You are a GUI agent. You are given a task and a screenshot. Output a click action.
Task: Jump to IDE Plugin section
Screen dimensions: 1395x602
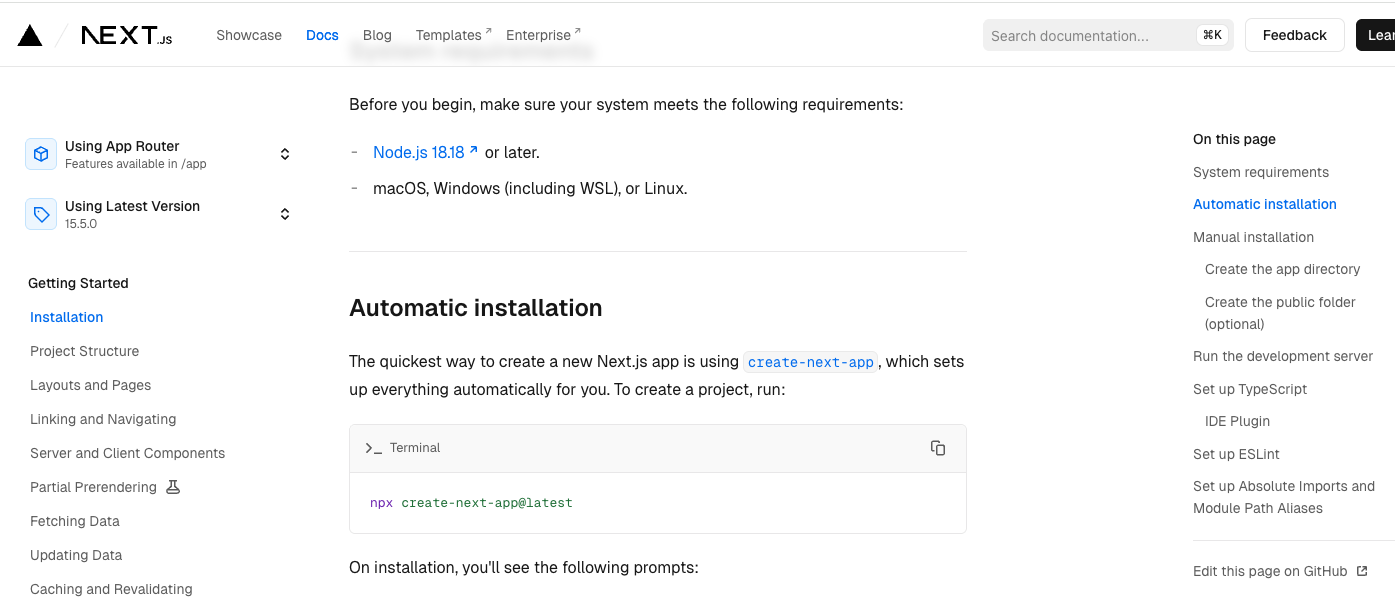point(1238,421)
